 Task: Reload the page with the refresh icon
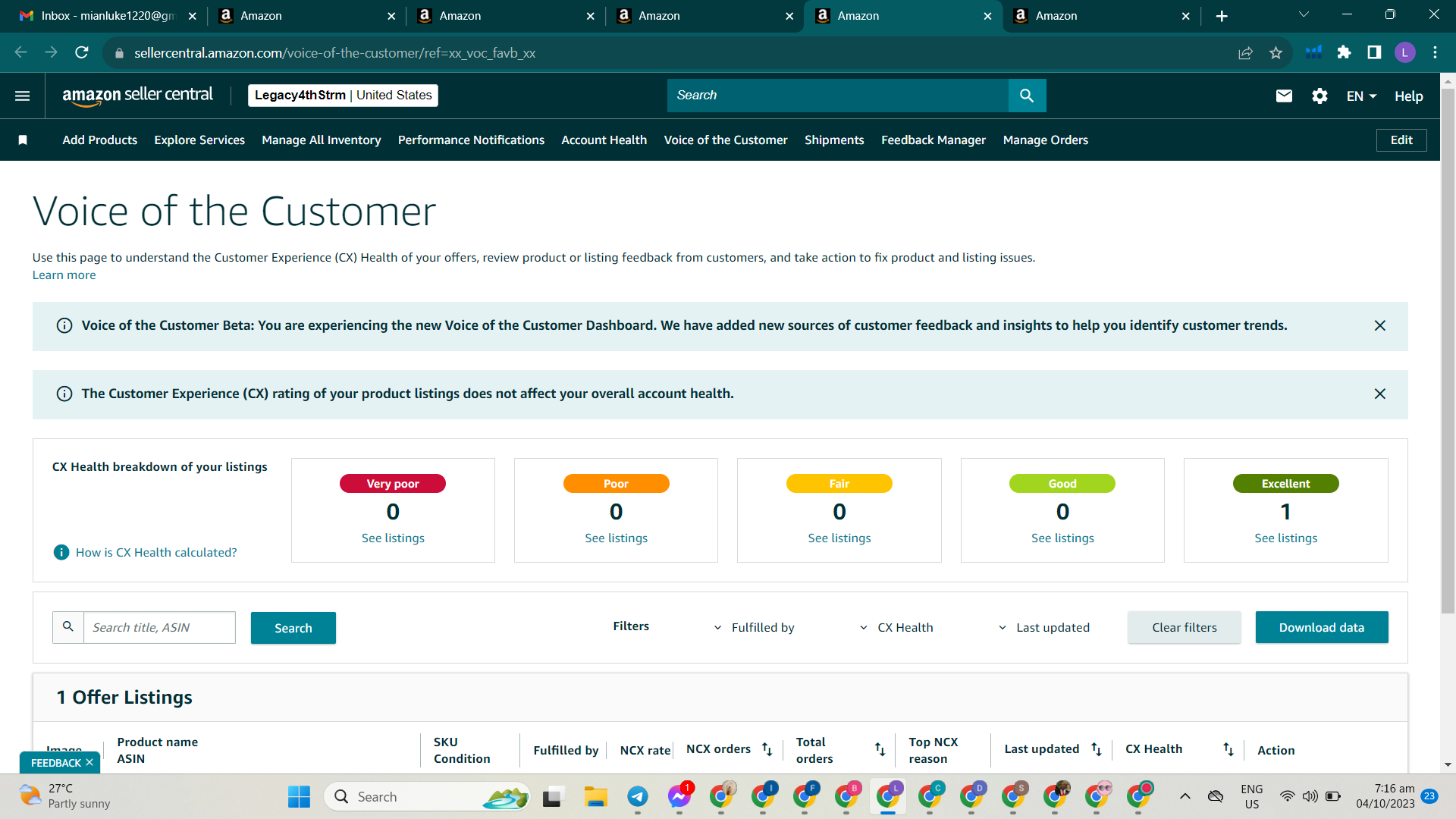click(82, 52)
